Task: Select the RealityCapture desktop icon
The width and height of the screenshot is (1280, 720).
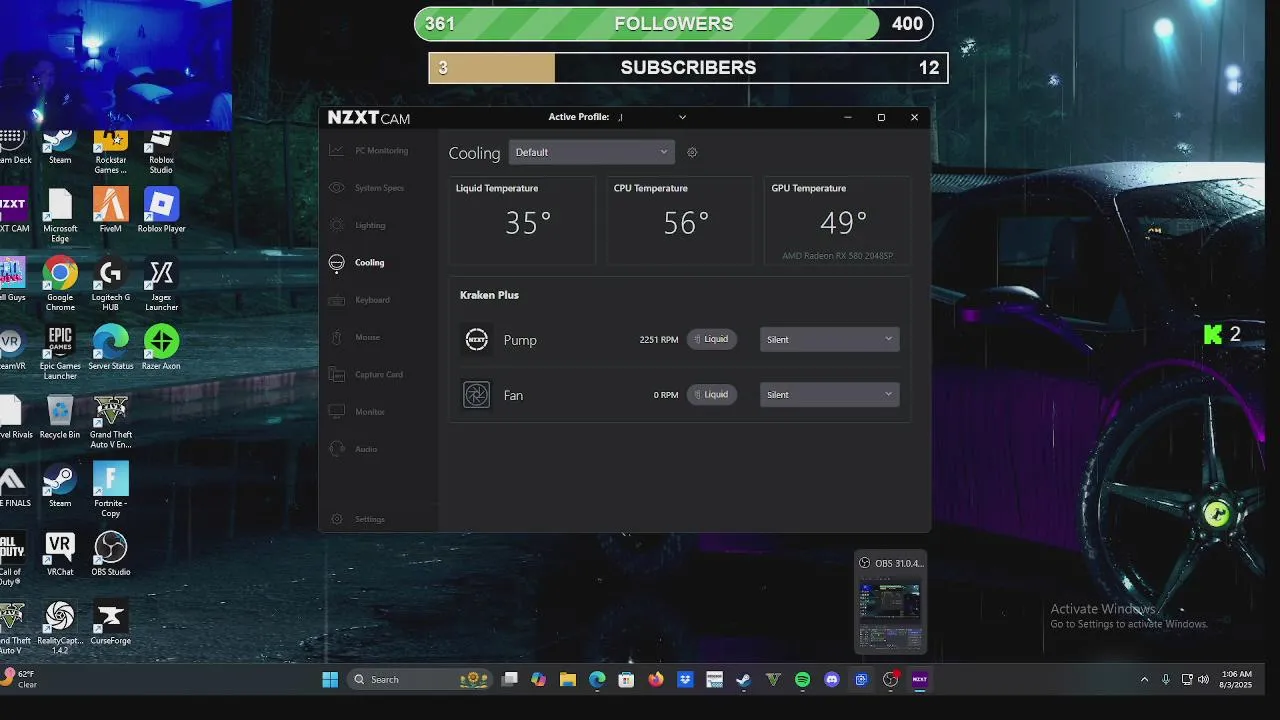Action: click(x=60, y=628)
